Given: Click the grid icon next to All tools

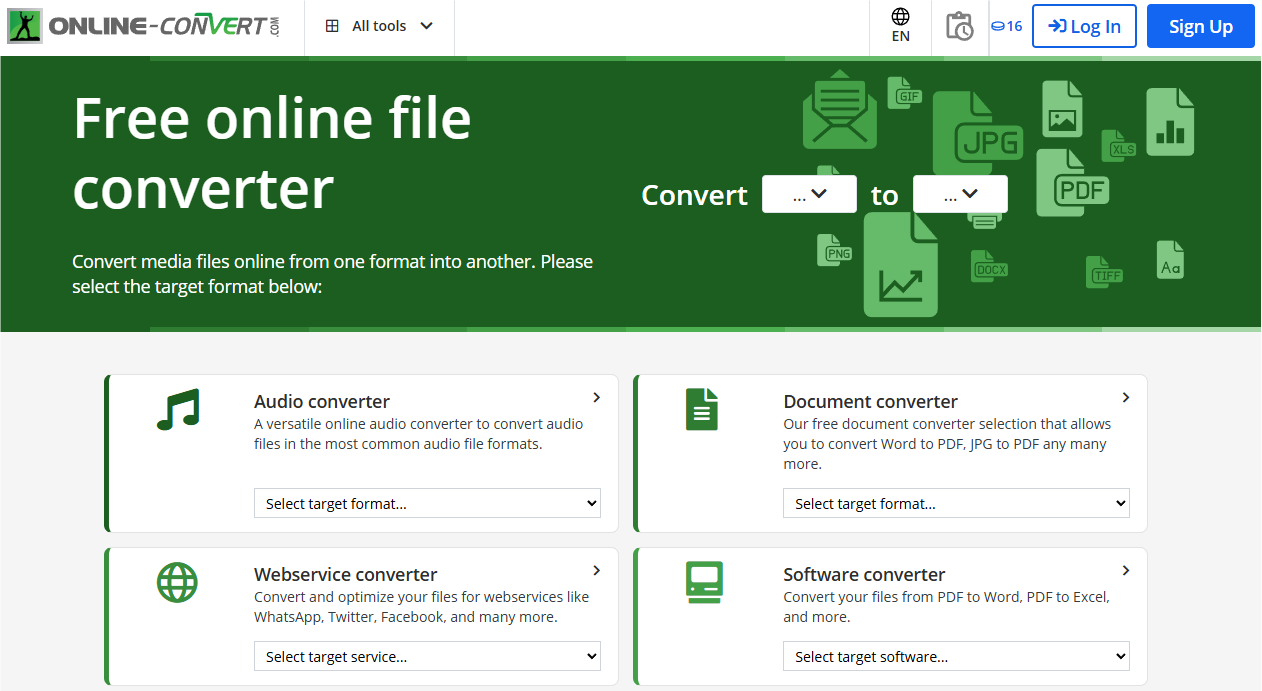Looking at the screenshot, I should pos(332,25).
